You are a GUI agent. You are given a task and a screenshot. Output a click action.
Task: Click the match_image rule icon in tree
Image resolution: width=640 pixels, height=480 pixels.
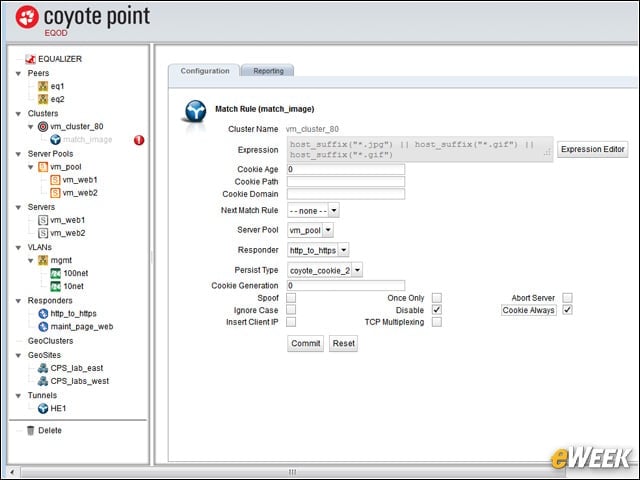tap(55, 140)
